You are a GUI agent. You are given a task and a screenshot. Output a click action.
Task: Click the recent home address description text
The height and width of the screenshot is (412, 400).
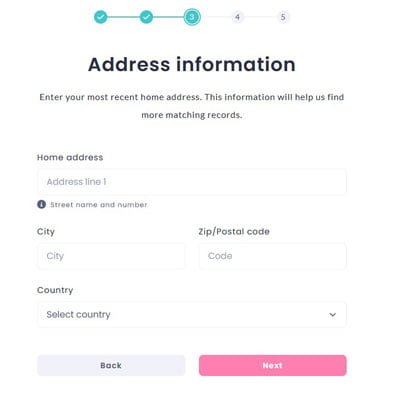[x=192, y=106]
